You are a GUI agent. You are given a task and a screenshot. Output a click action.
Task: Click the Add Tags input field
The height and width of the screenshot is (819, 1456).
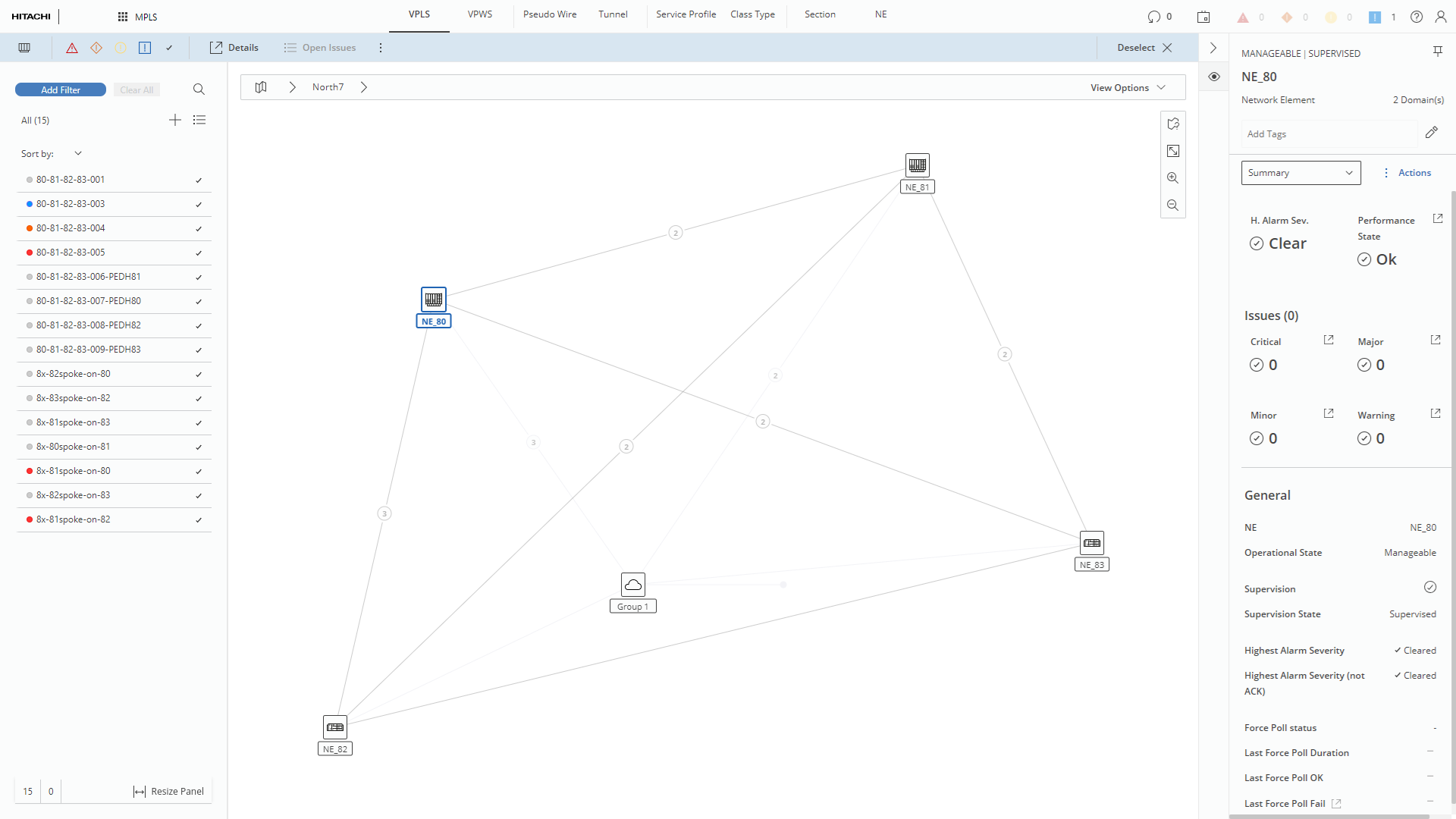pos(1327,134)
